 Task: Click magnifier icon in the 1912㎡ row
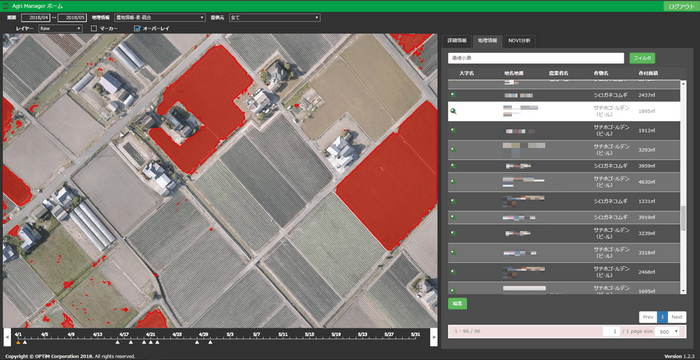453,130
